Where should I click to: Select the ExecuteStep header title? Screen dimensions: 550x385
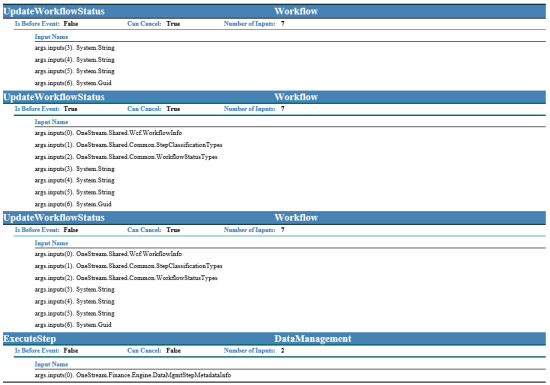coord(29,339)
